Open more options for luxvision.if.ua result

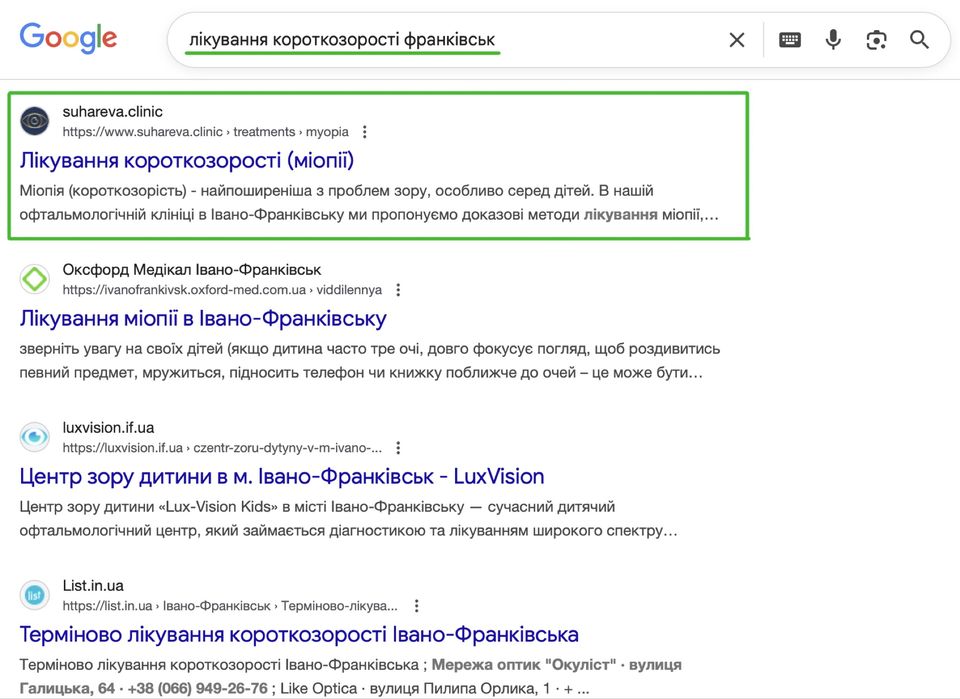pos(398,447)
